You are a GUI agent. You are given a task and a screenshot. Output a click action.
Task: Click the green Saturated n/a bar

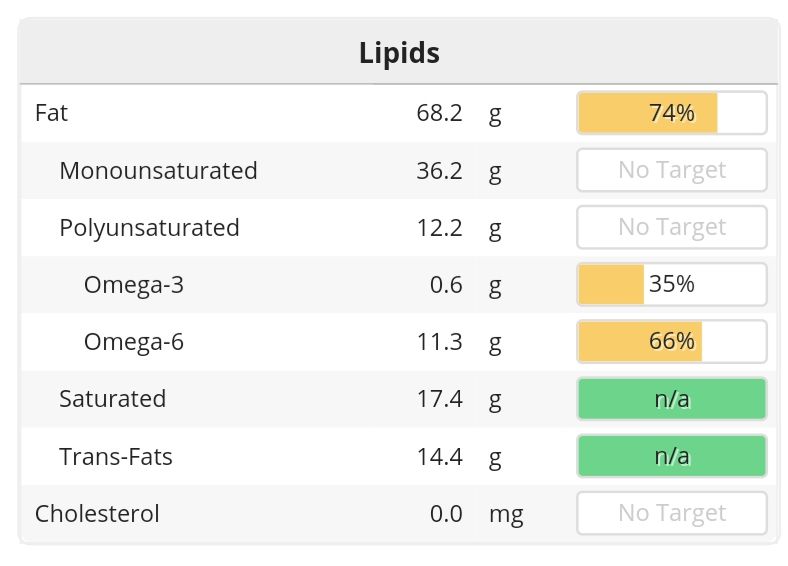click(671, 399)
